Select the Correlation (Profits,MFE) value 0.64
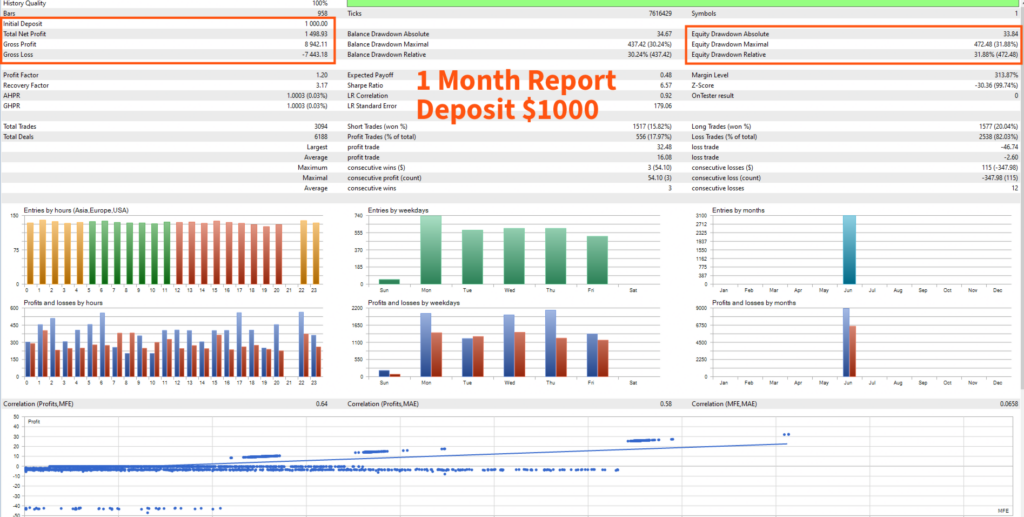This screenshot has width=1024, height=517. [322, 404]
